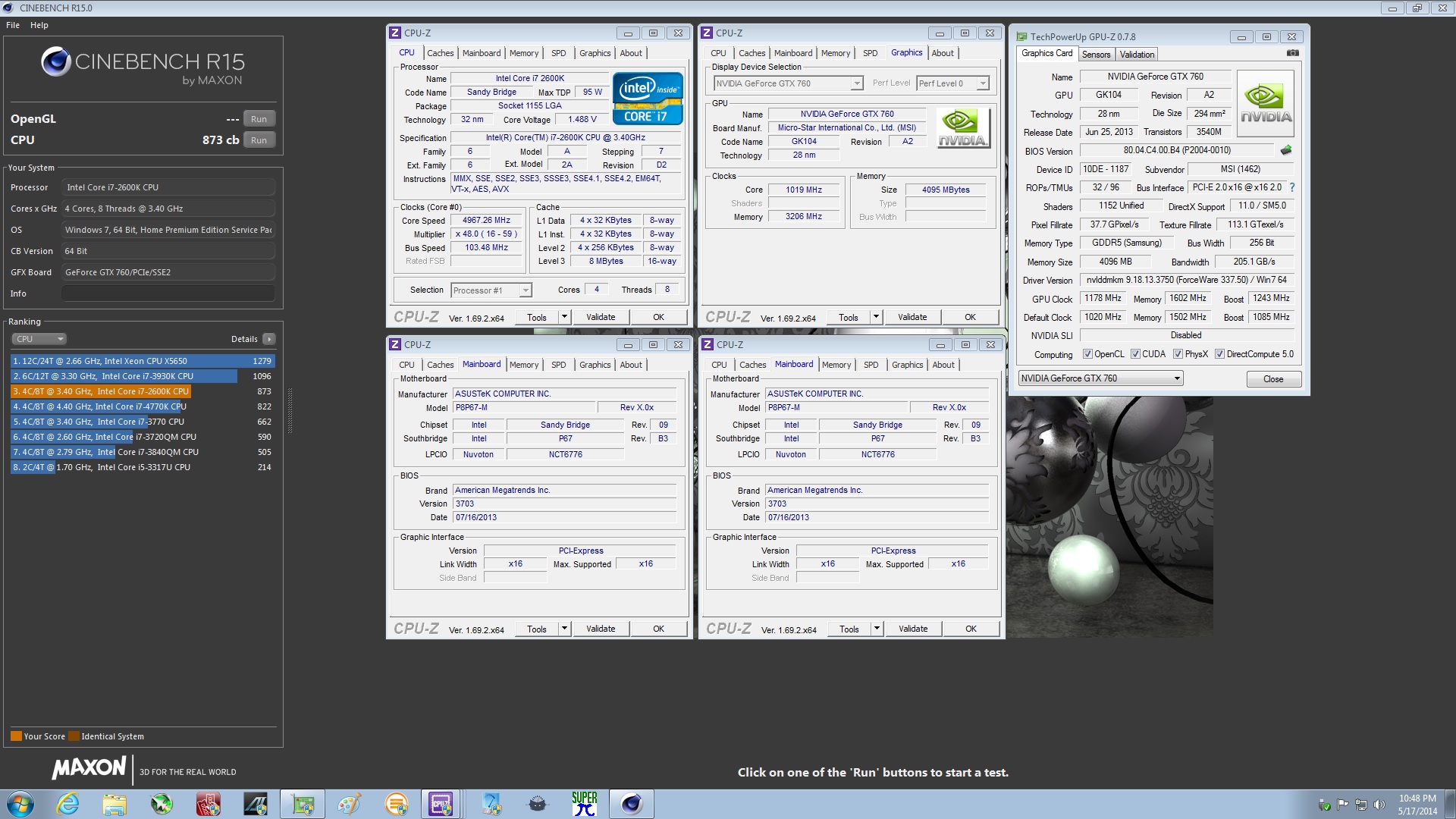
Task: Open the Cinebench Help menu
Action: click(x=39, y=25)
